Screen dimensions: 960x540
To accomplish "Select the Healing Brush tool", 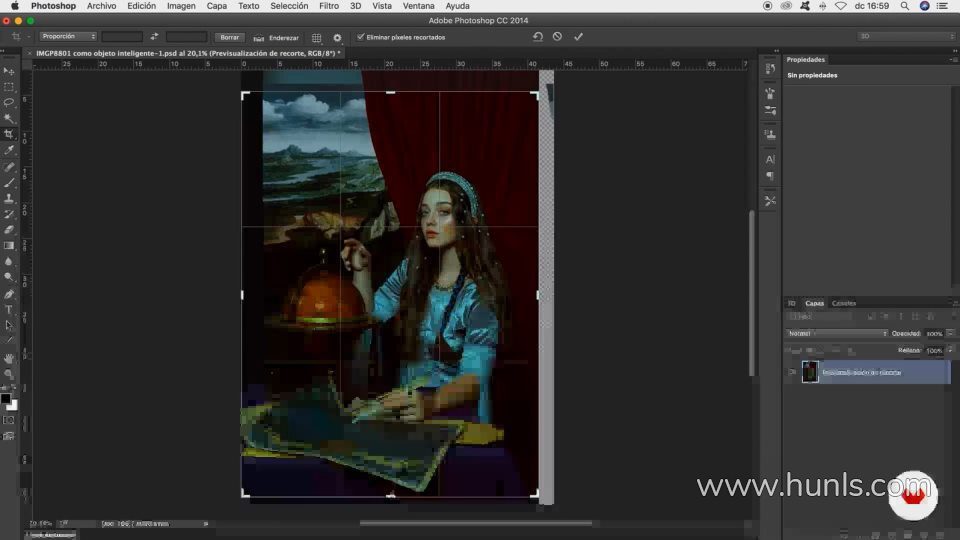I will tap(9, 167).
